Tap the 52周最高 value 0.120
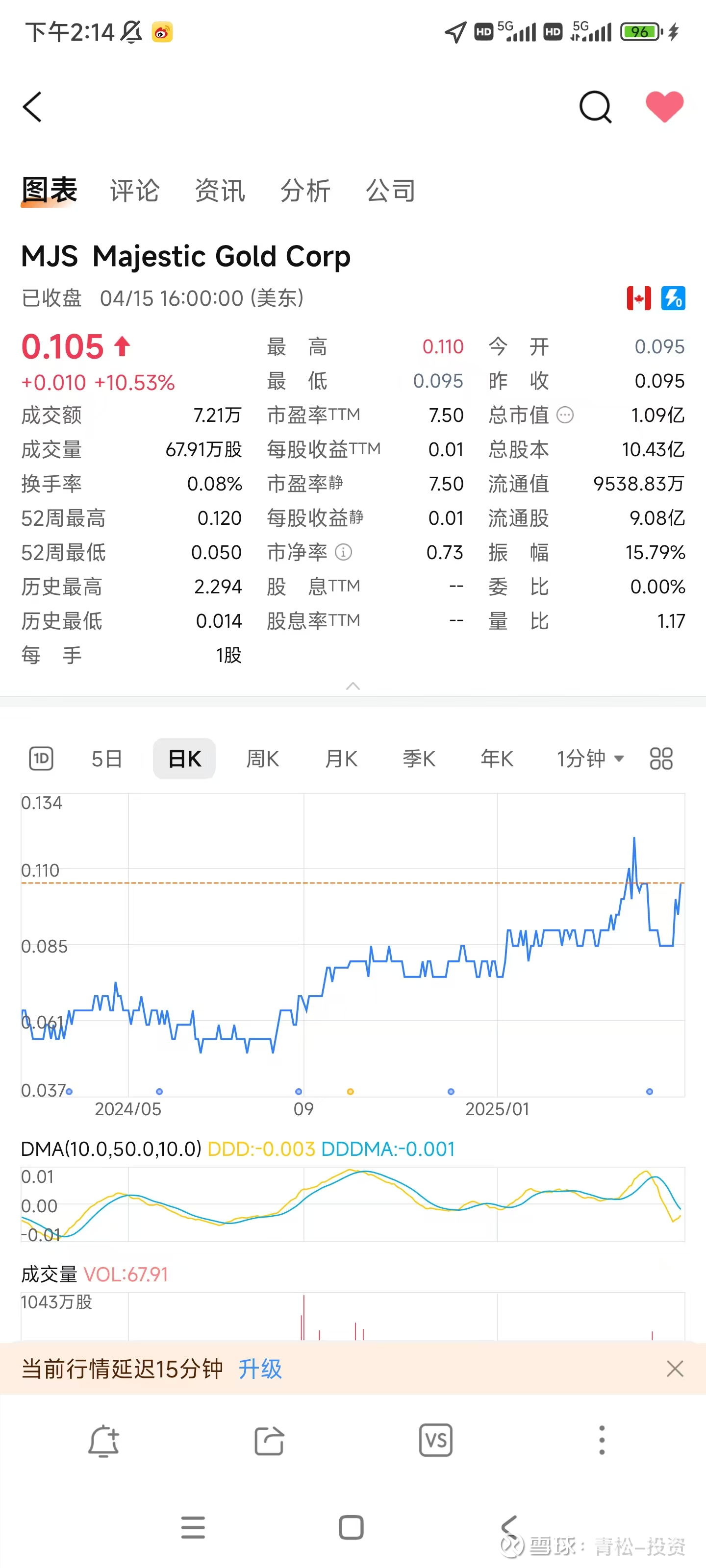The image size is (706, 1568). coord(219,518)
